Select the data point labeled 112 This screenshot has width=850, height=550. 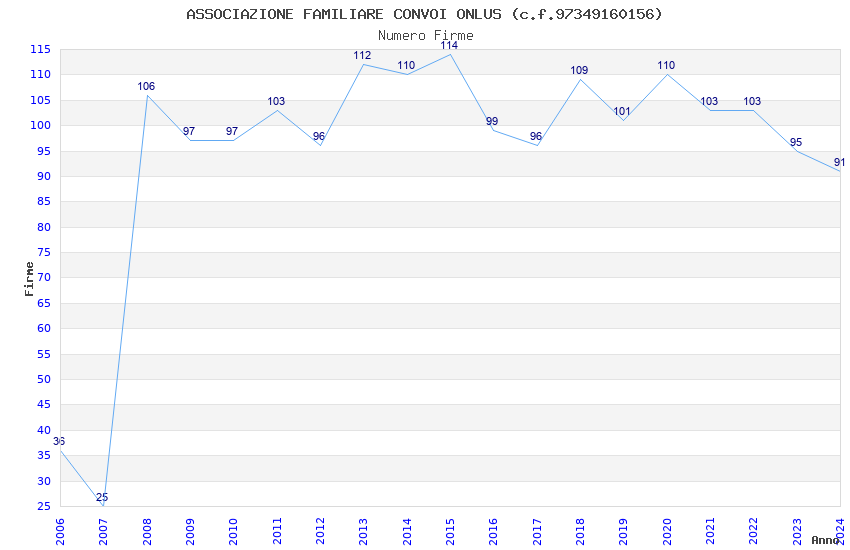[x=362, y=56]
